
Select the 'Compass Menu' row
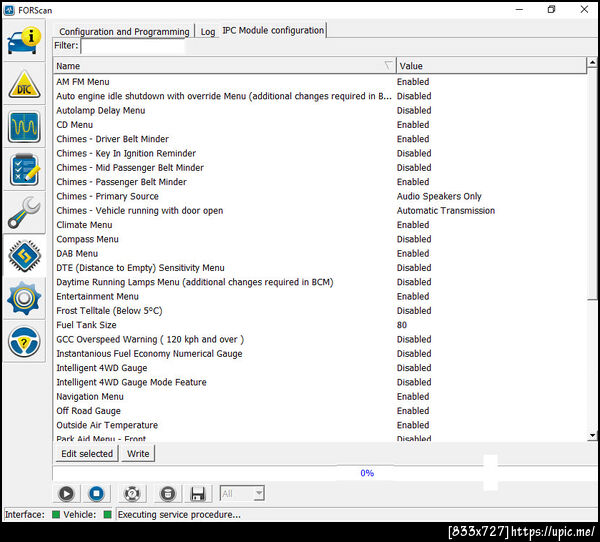pyautogui.click(x=320, y=239)
